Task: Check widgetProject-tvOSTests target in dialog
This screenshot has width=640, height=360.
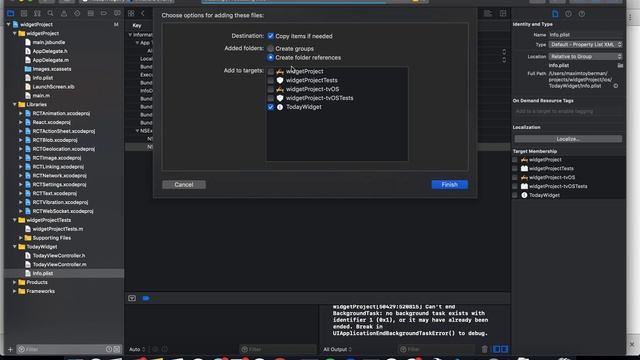Action: 271,98
